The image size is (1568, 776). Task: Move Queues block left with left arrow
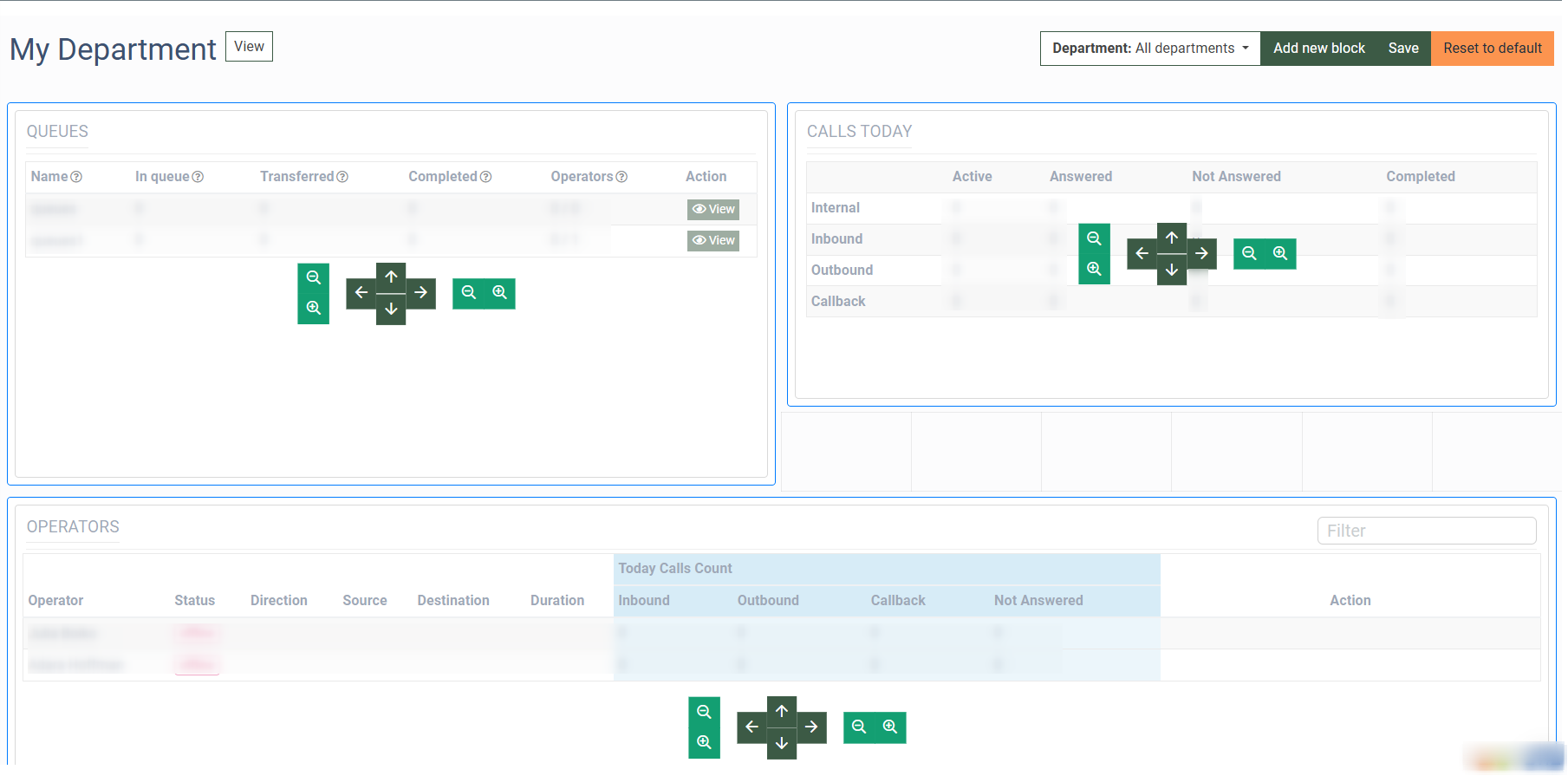[x=361, y=293]
